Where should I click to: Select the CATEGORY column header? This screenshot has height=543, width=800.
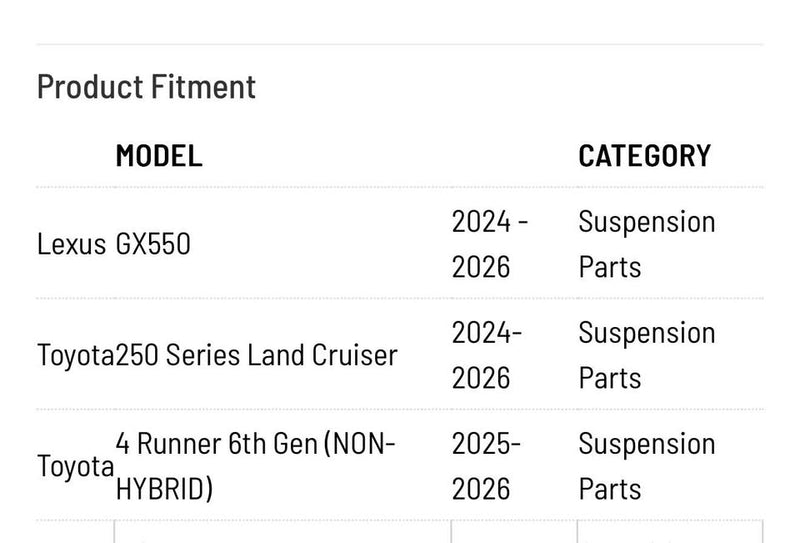click(644, 156)
